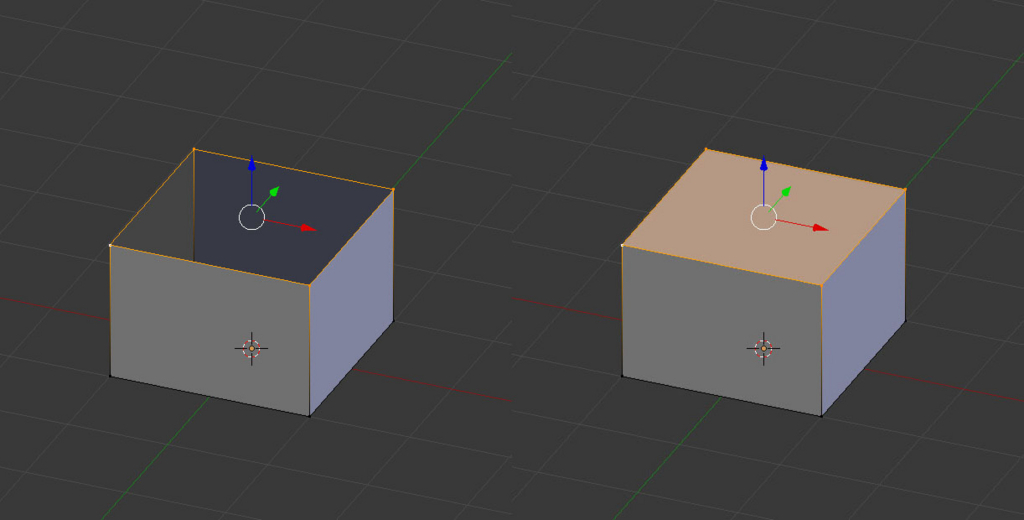Image resolution: width=1024 pixels, height=520 pixels.
Task: Click green Y-axis arrow on open-top cube
Action: click(x=268, y=198)
